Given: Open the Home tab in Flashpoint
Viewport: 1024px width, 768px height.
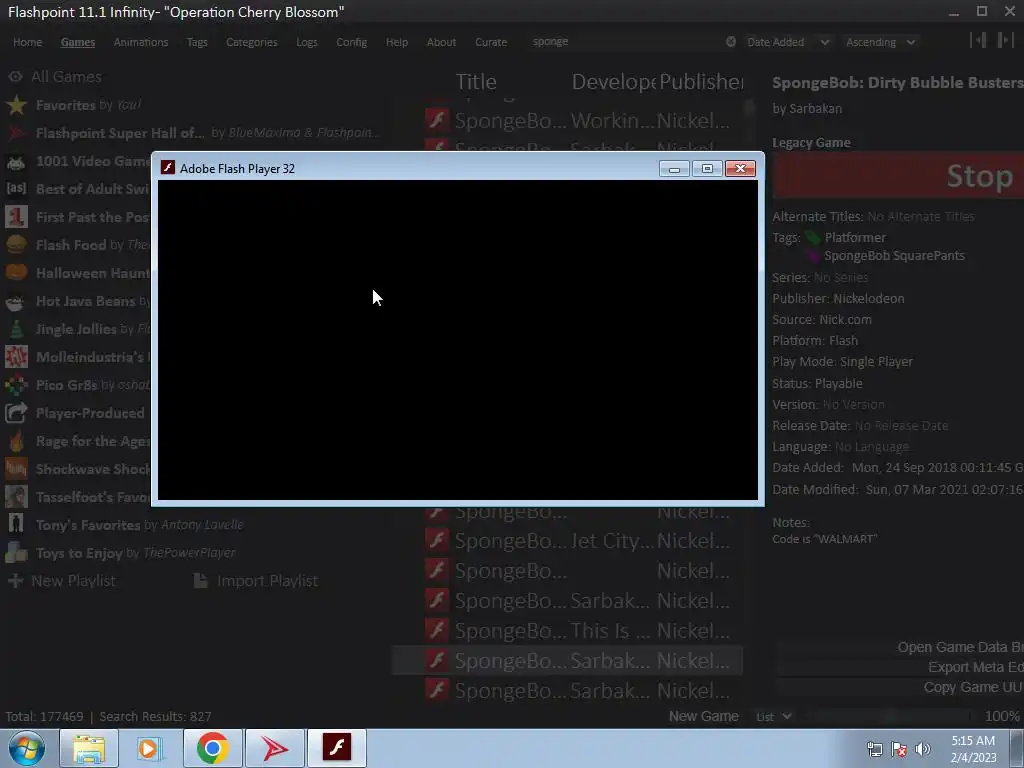Looking at the screenshot, I should [x=27, y=42].
